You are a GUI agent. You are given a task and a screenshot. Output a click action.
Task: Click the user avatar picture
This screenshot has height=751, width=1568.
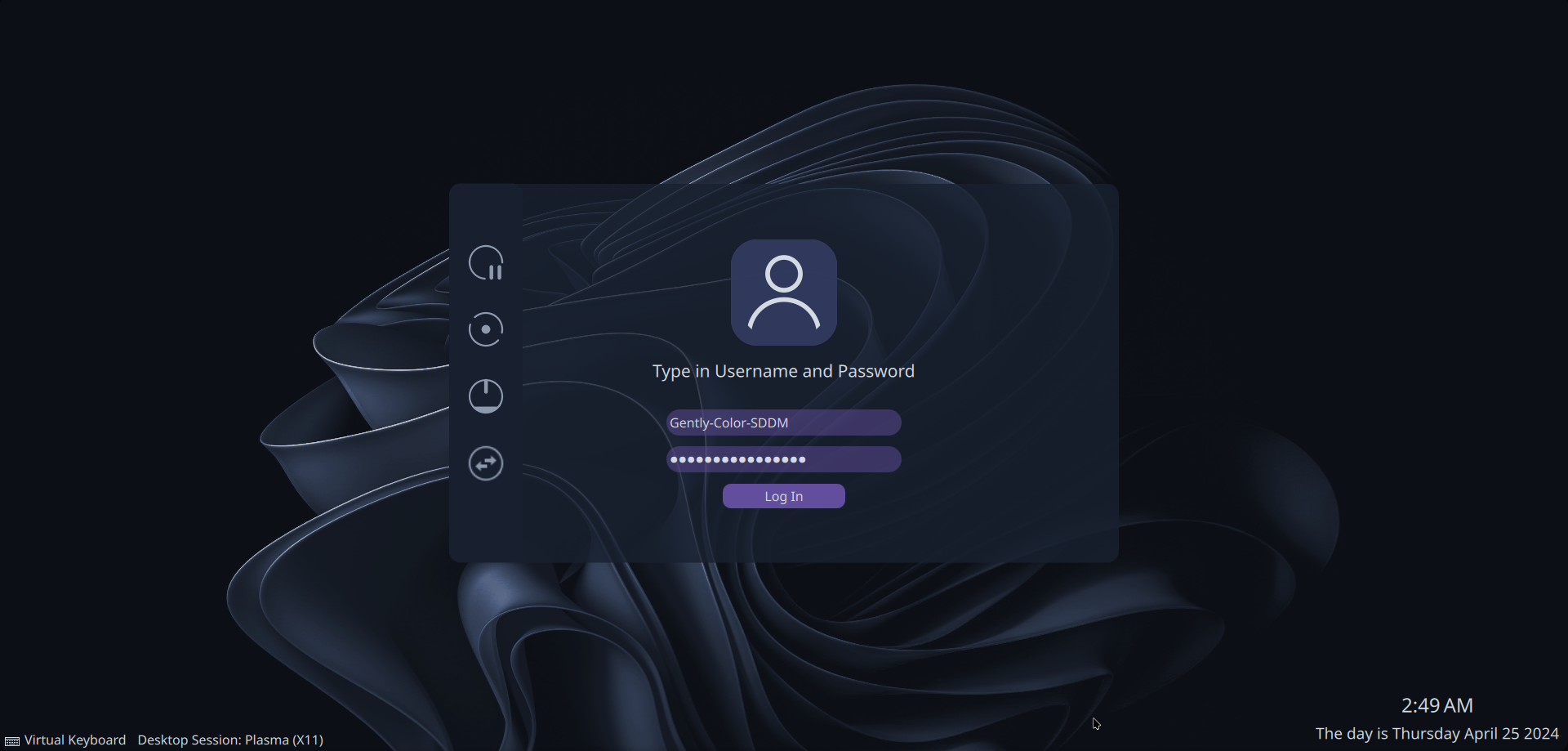pos(784,293)
